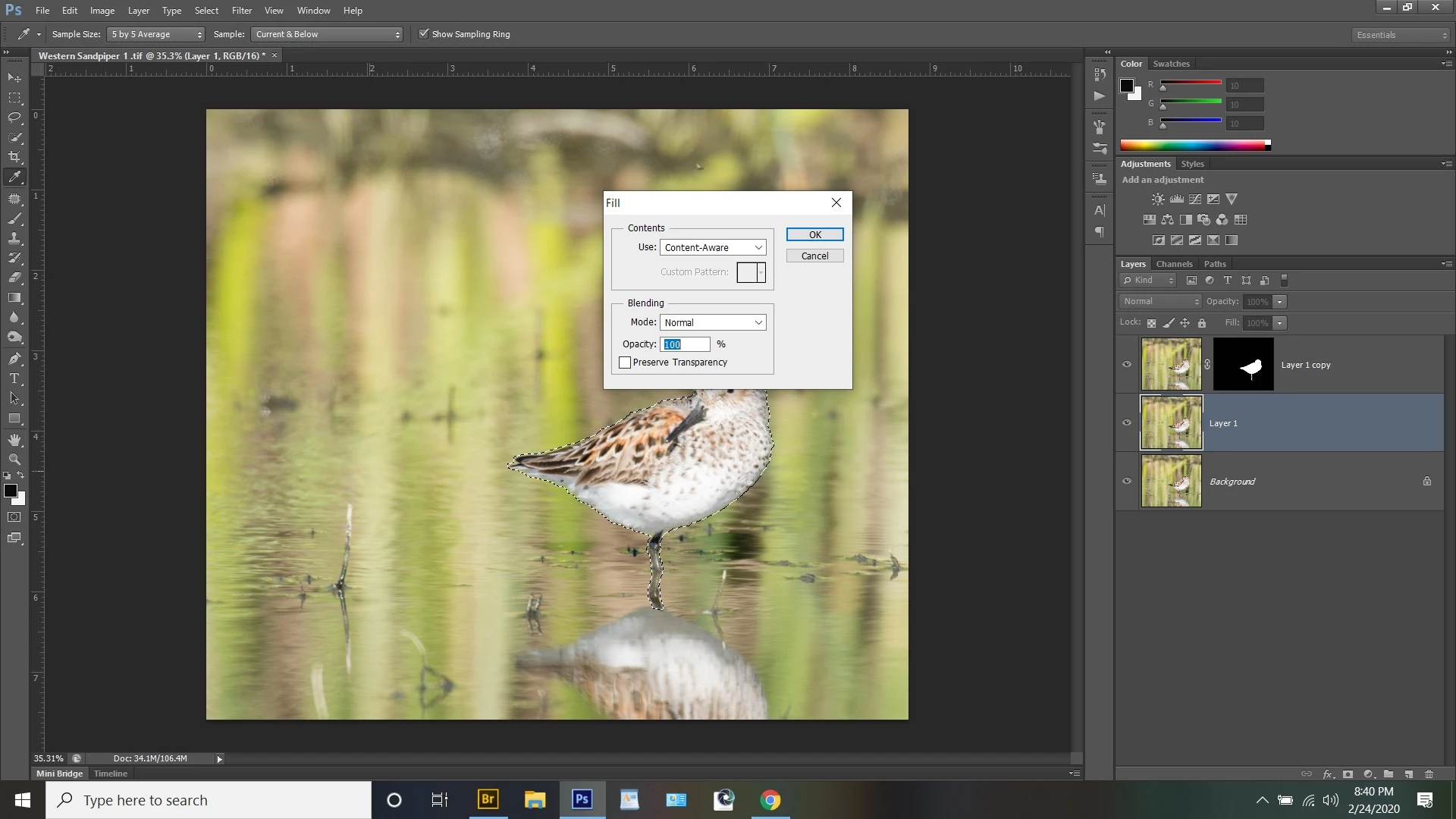Viewport: 1456px width, 819px height.
Task: Select the Crop tool
Action: tap(14, 157)
